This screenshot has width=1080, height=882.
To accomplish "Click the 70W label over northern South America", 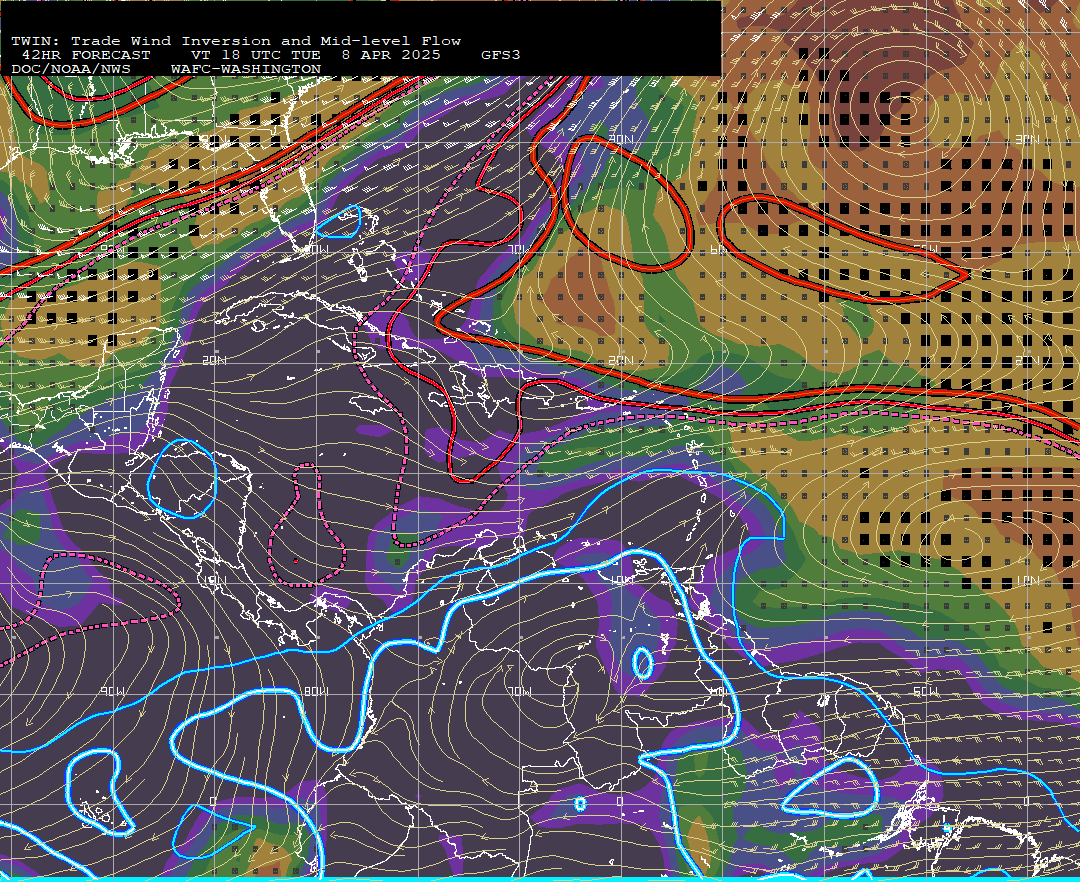I will coord(519,691).
